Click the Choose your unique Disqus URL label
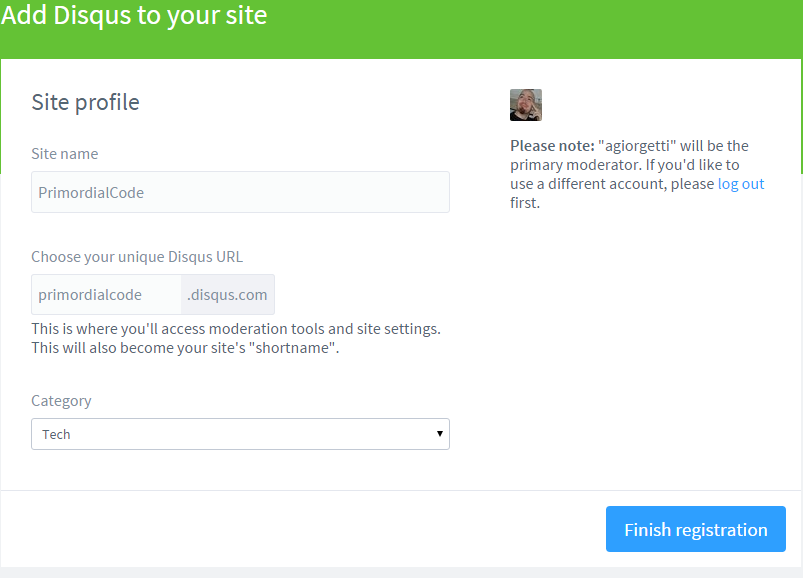This screenshot has width=803, height=578. (x=137, y=256)
